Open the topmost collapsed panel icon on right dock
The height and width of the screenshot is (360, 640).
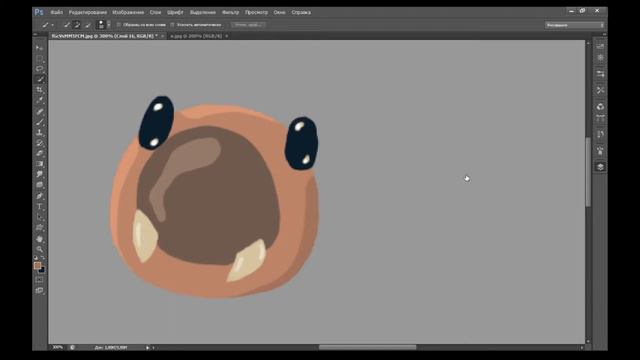(x=600, y=46)
